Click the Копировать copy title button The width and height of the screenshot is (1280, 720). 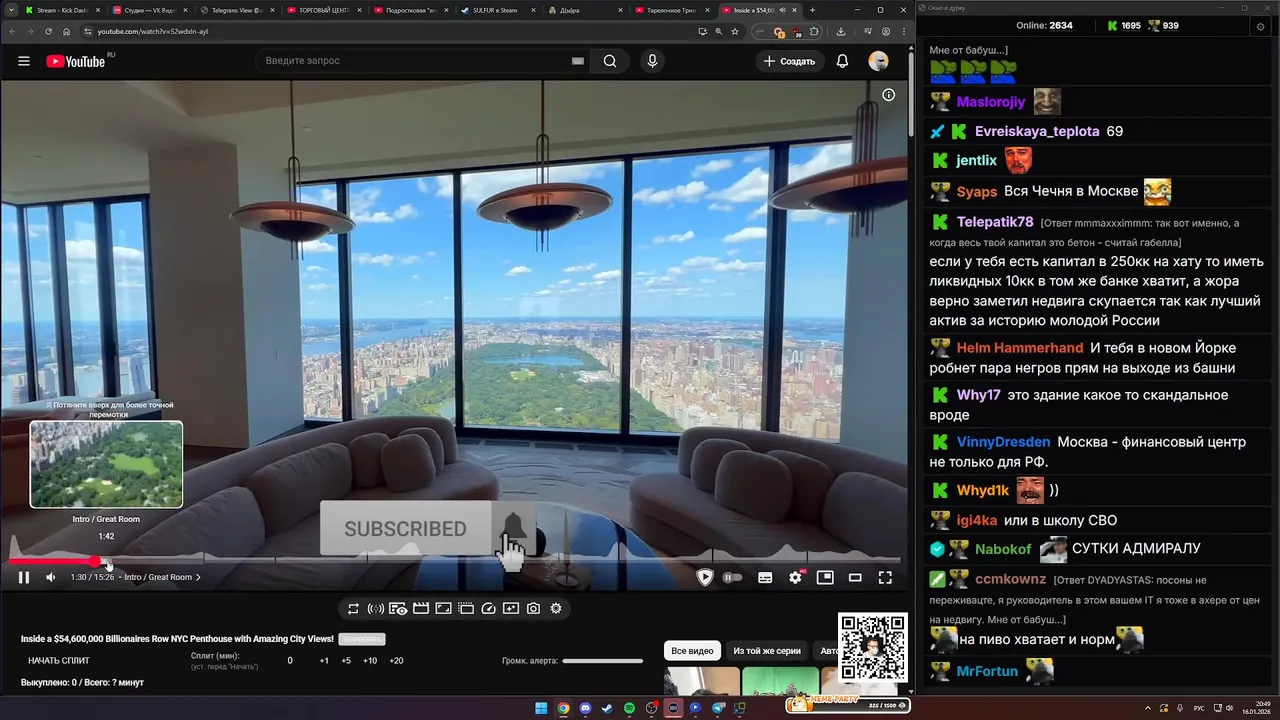361,639
